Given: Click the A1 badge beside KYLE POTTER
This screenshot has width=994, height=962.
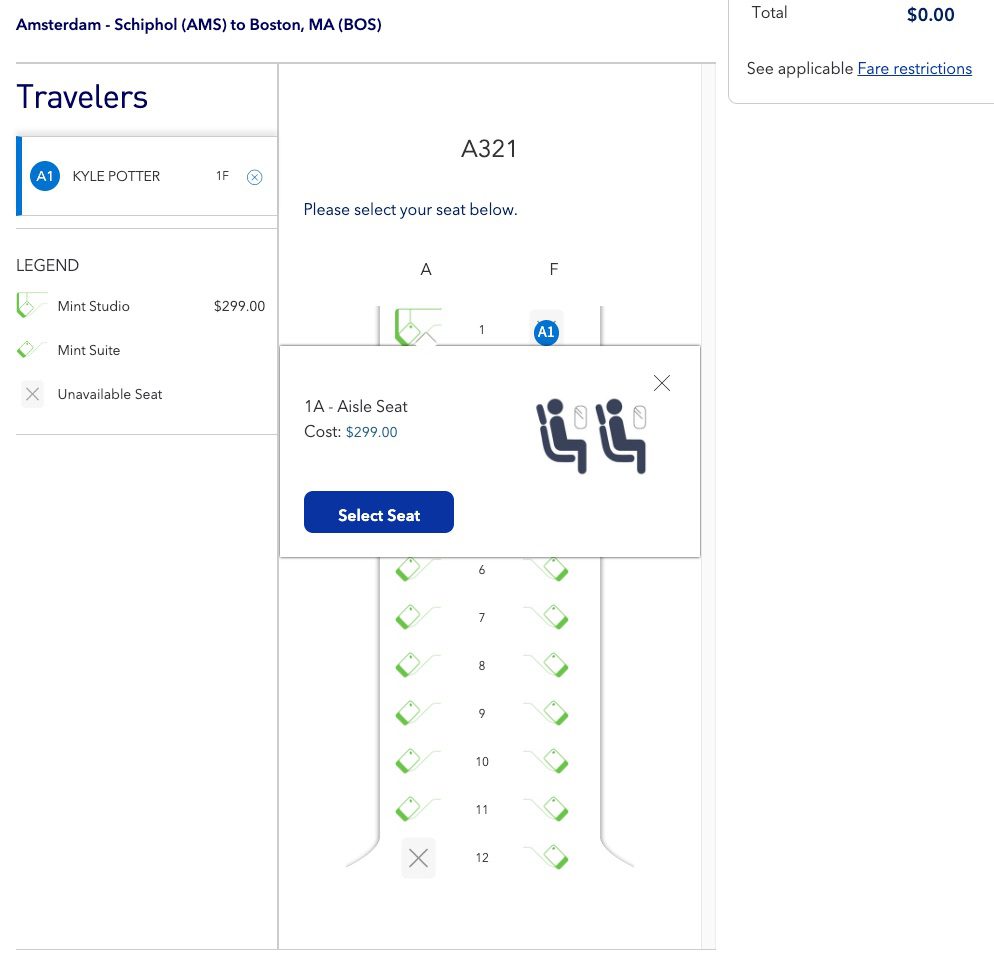Looking at the screenshot, I should click(x=45, y=176).
